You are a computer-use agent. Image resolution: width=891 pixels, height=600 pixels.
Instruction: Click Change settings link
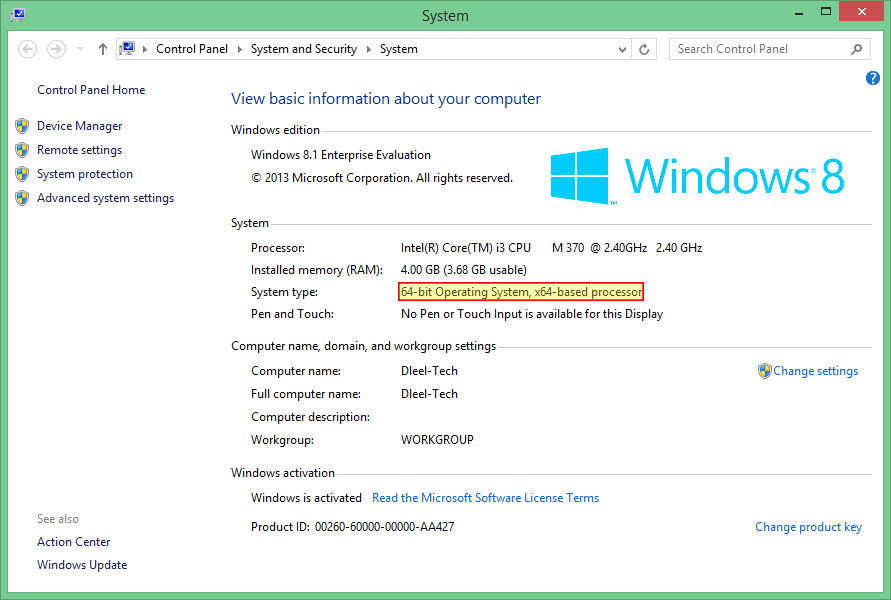[x=815, y=371]
